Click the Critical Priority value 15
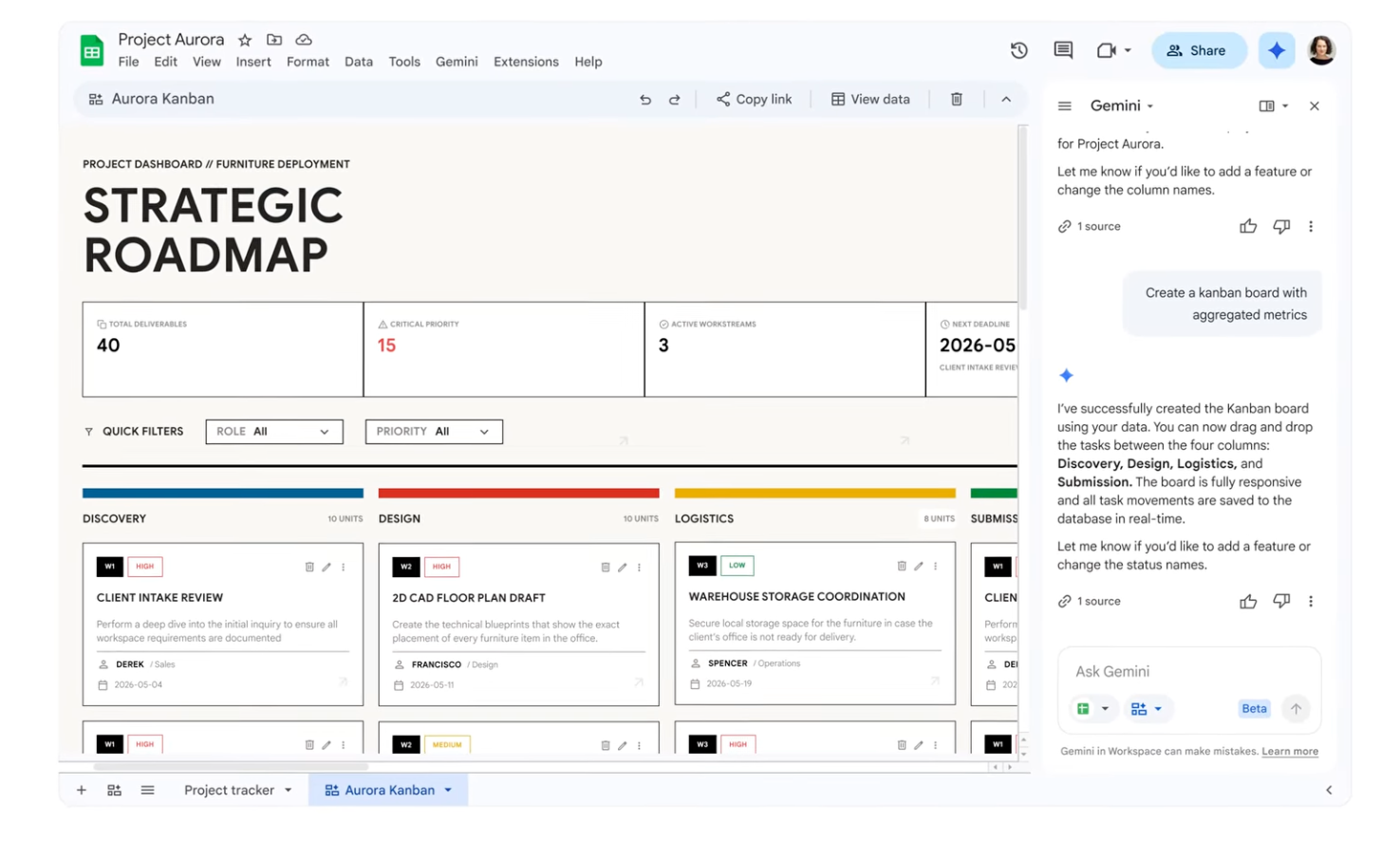The height and width of the screenshot is (841, 1400). [x=386, y=346]
